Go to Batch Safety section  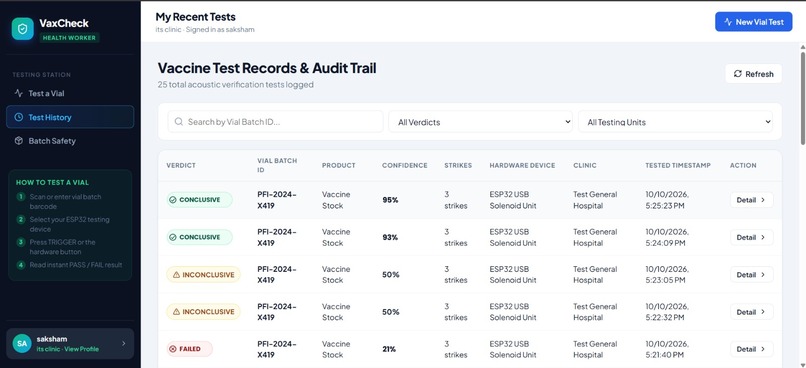tap(70, 141)
